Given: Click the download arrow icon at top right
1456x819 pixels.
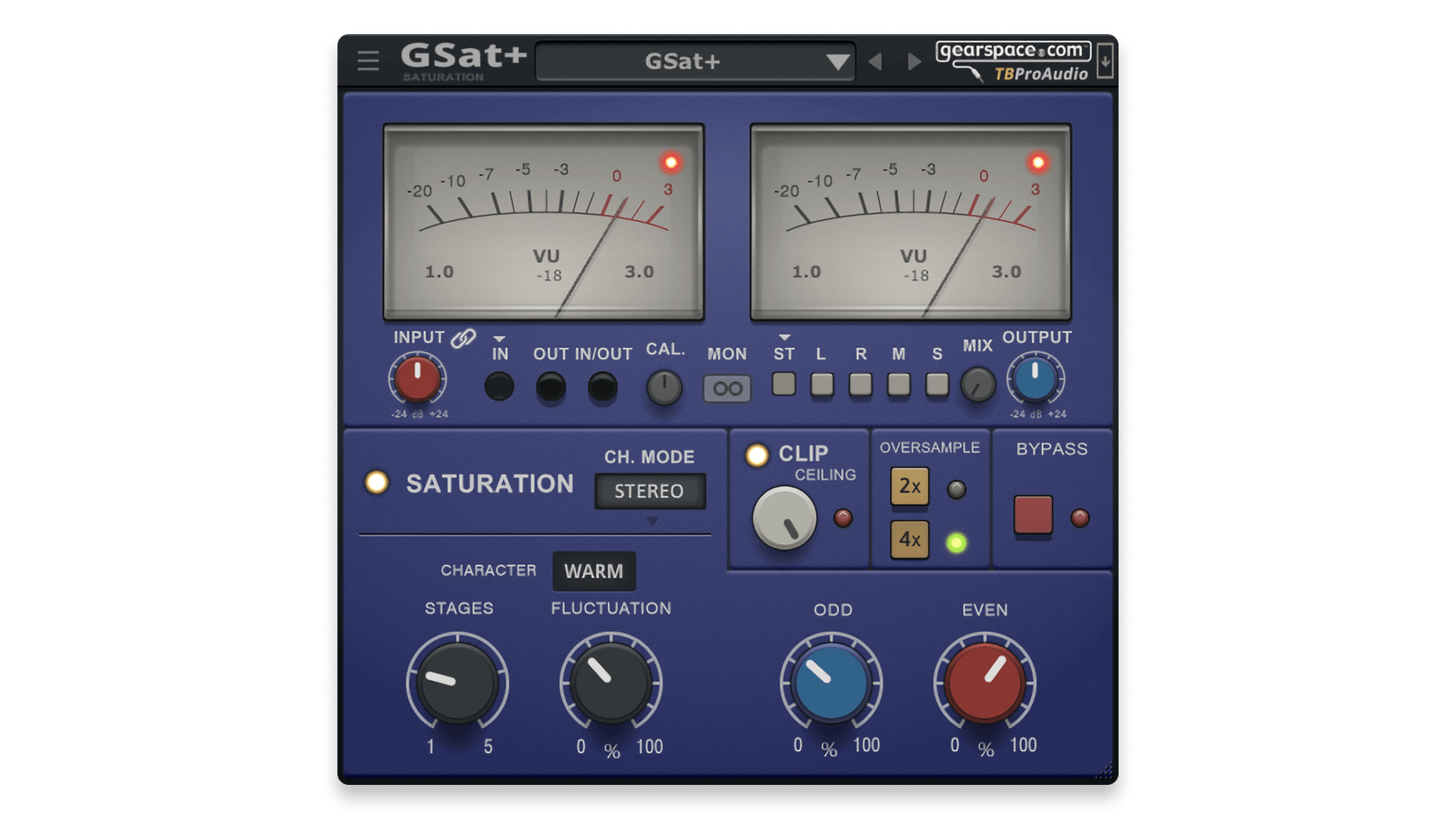Looking at the screenshot, I should tap(1105, 61).
